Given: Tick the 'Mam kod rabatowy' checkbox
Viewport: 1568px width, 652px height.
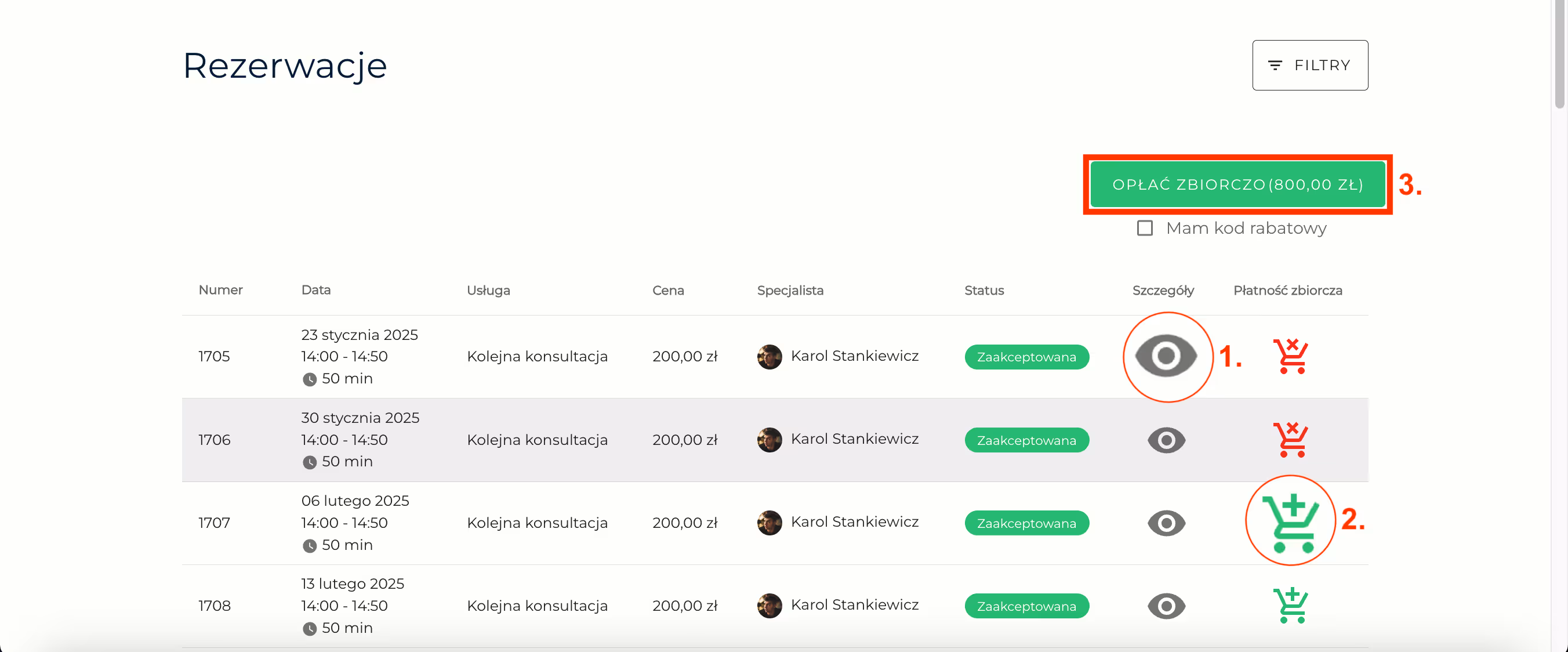Looking at the screenshot, I should pos(1144,229).
